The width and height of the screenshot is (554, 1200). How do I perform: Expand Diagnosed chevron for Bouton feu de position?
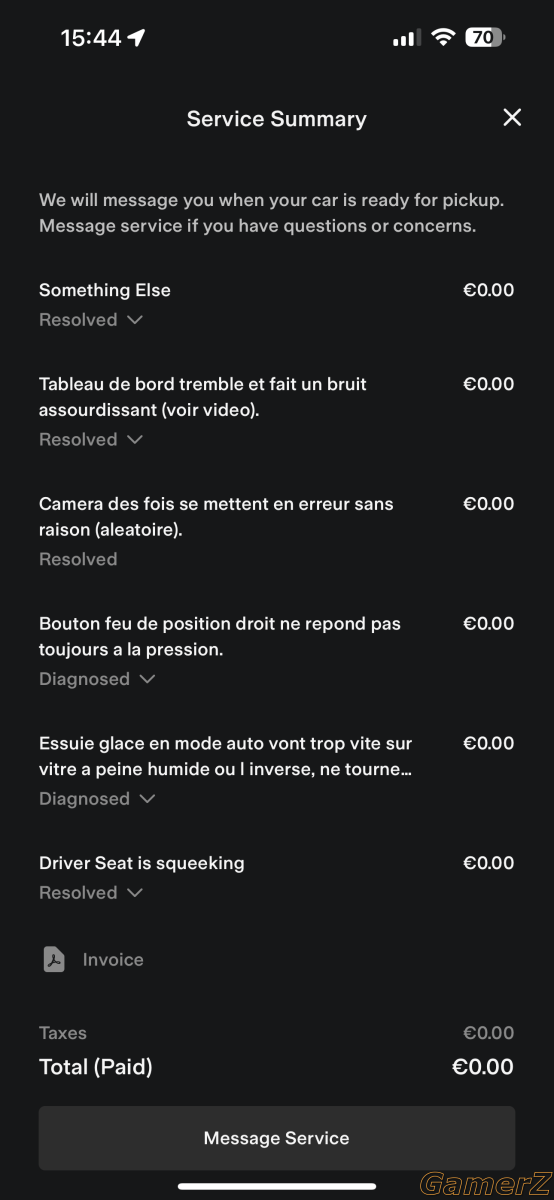click(148, 680)
